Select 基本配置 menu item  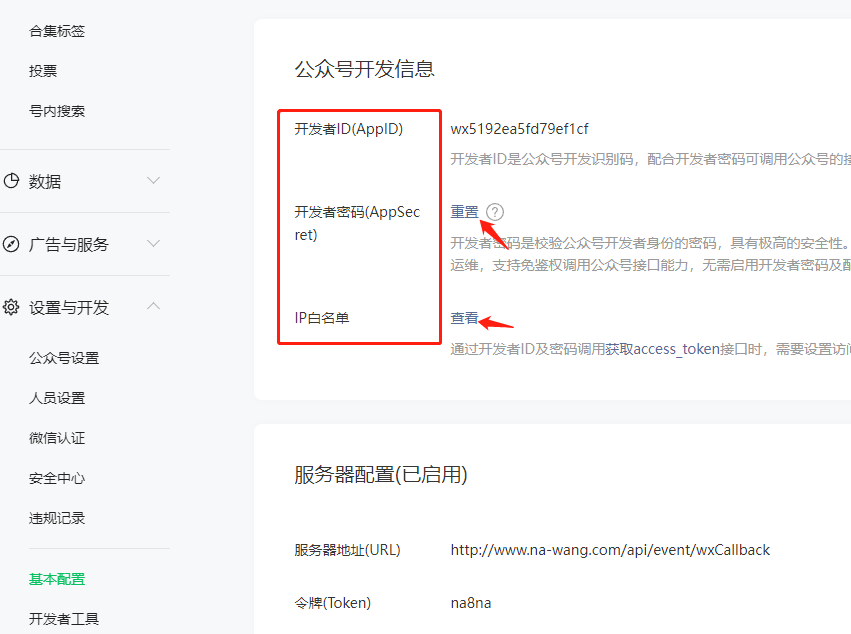[57, 579]
